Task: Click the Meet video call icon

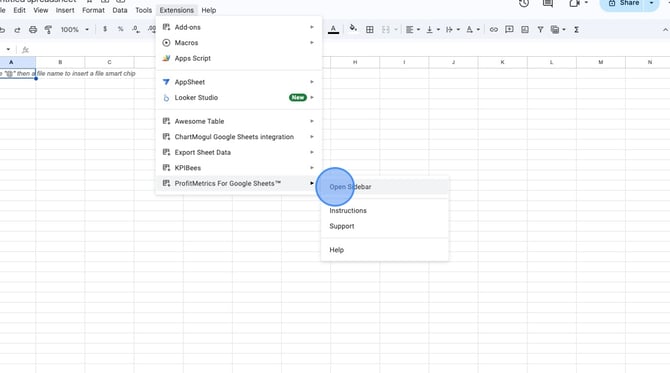Action: point(574,3)
